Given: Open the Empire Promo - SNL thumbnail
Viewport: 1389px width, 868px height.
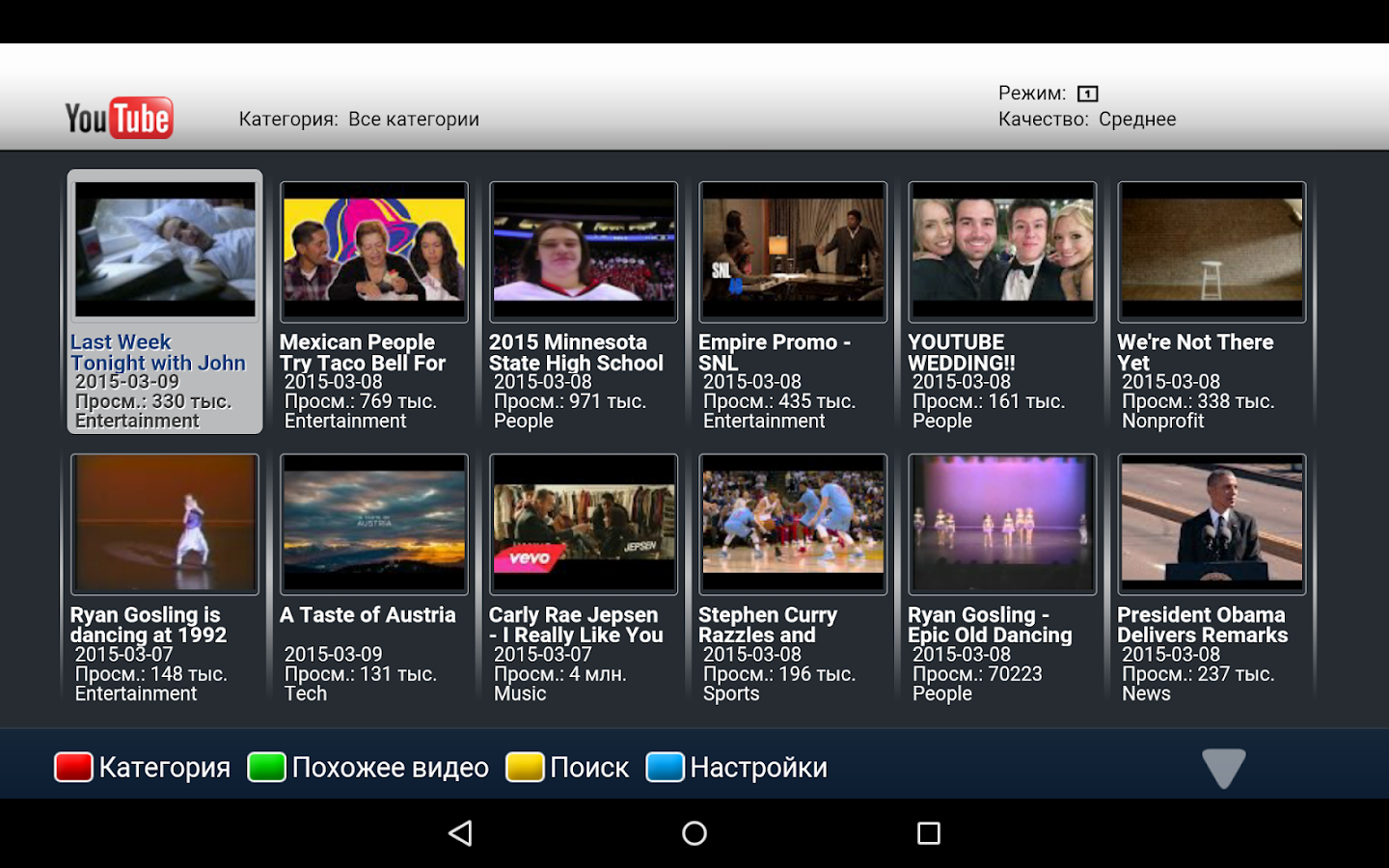Looking at the screenshot, I should 793,252.
